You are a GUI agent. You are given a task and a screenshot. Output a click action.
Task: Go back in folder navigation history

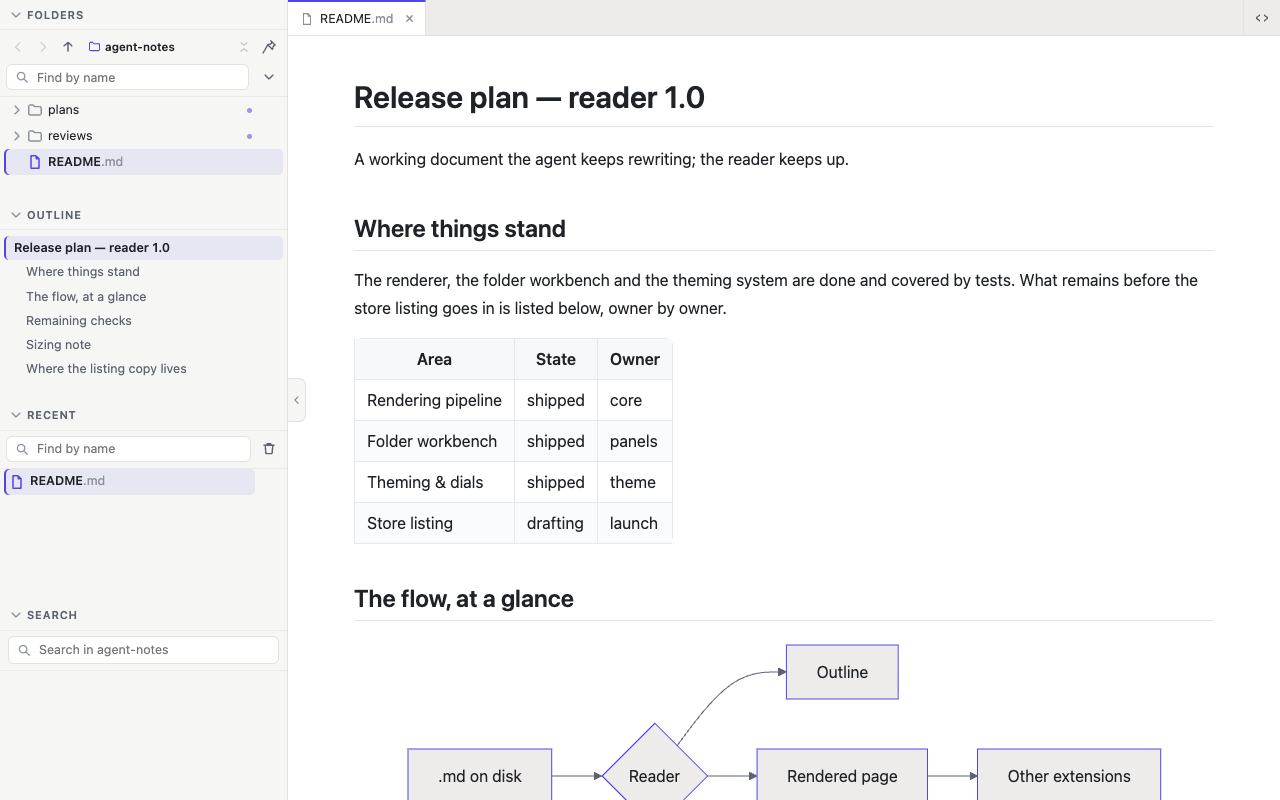(18, 47)
